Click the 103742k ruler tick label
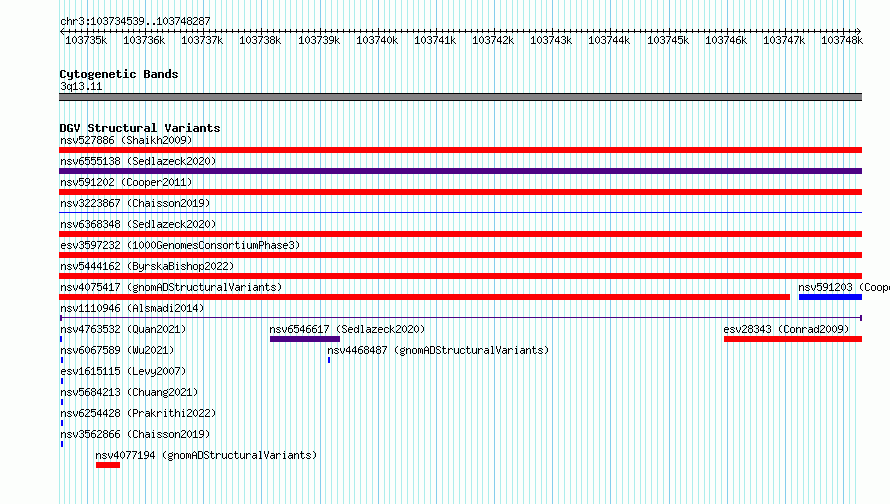 (x=493, y=40)
